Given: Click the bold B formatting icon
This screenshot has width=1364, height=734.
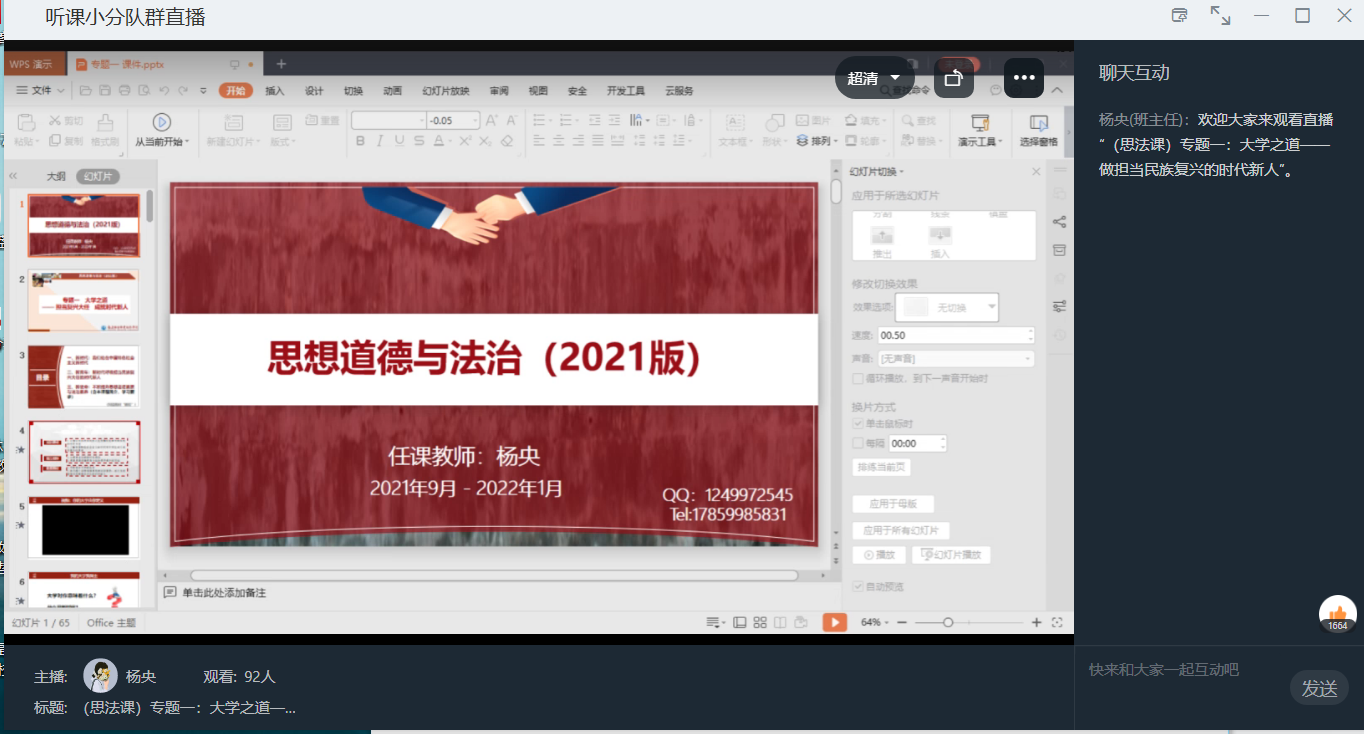Looking at the screenshot, I should 360,141.
